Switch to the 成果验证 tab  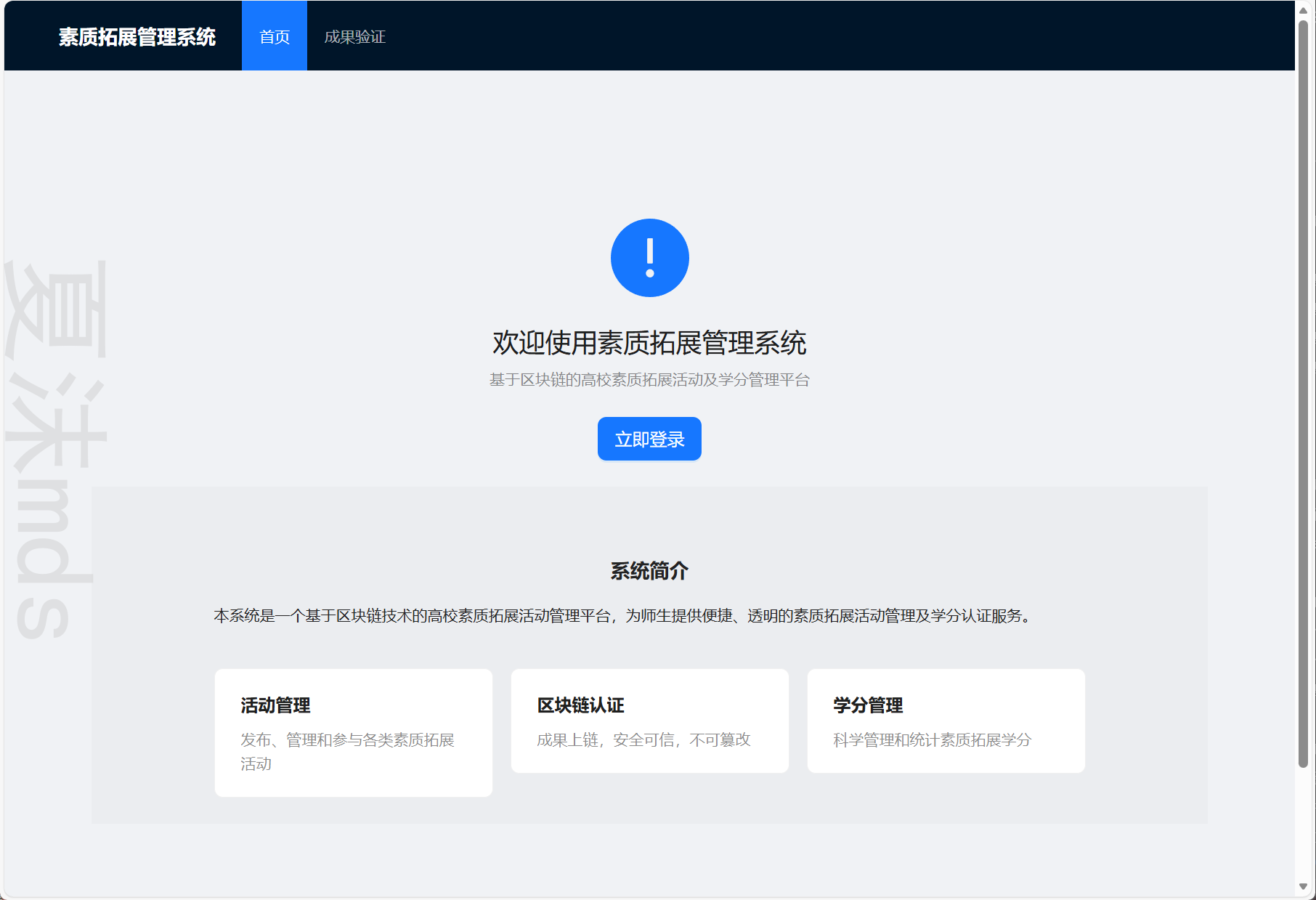354,36
